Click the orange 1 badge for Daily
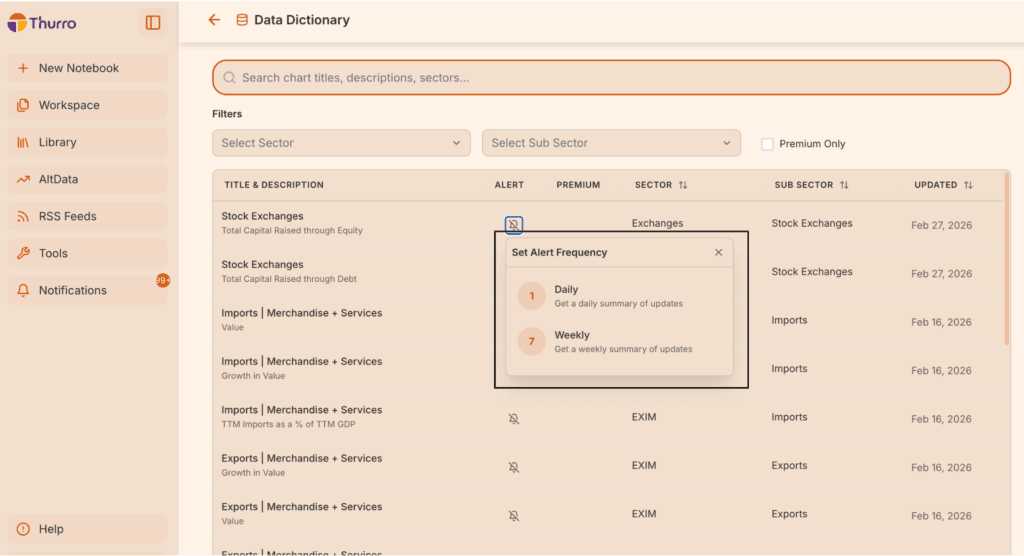 [x=532, y=296]
